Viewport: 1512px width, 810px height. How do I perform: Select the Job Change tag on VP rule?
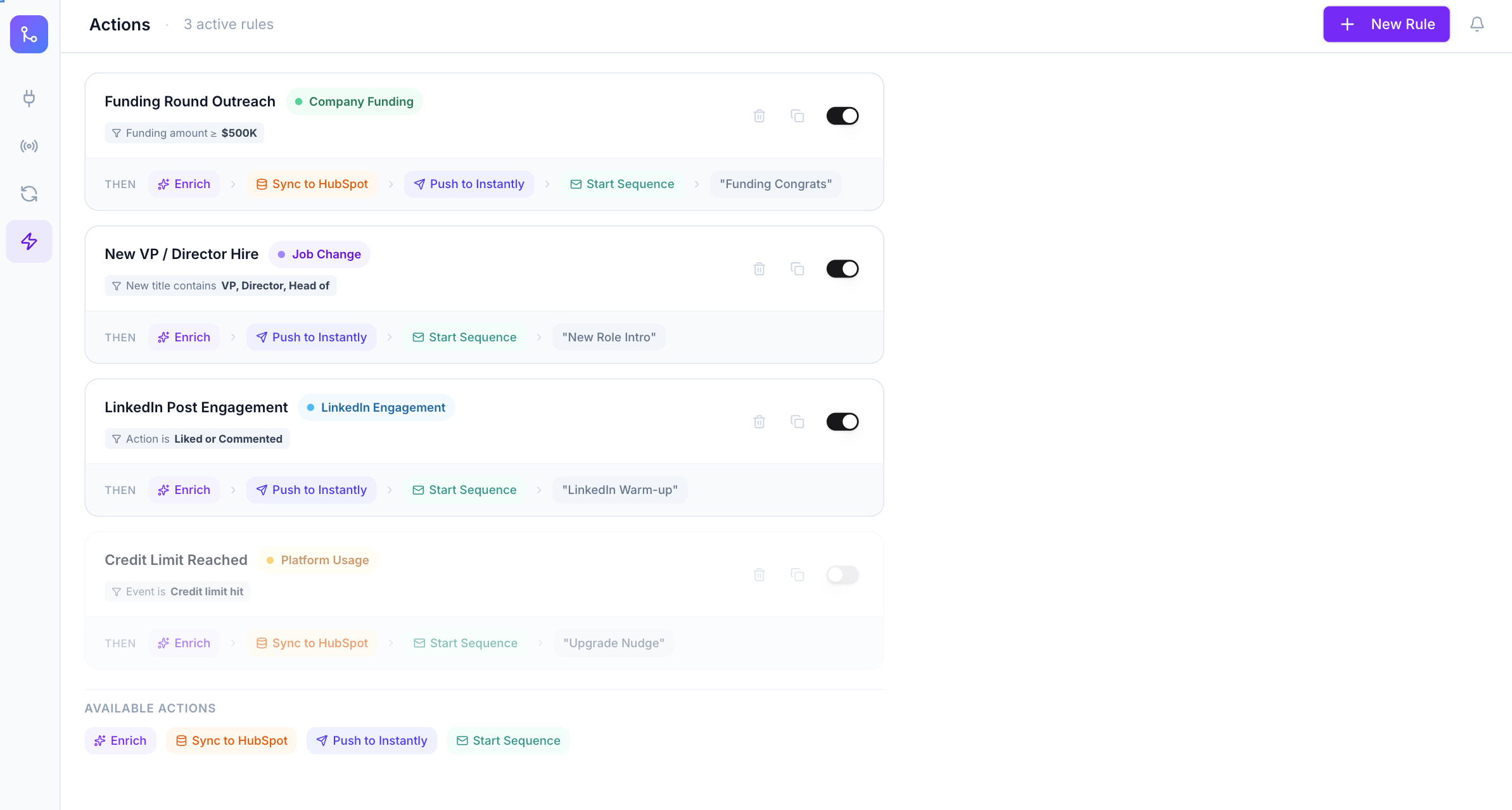(319, 254)
